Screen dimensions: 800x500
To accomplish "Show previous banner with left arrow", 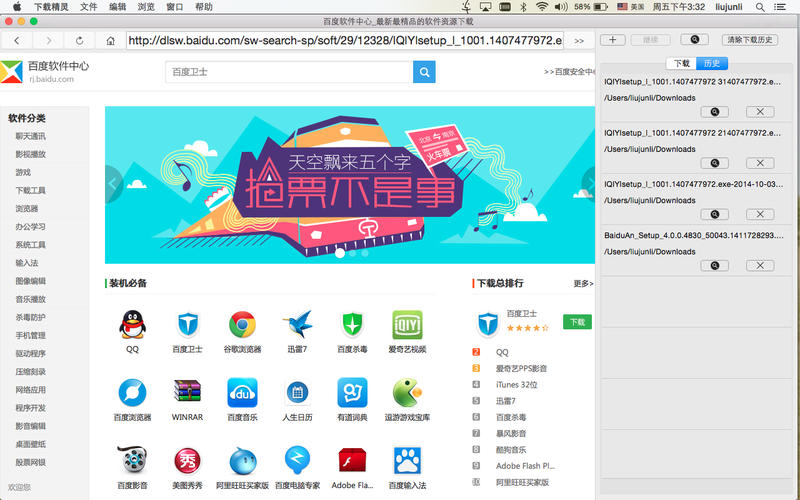I will pos(113,184).
